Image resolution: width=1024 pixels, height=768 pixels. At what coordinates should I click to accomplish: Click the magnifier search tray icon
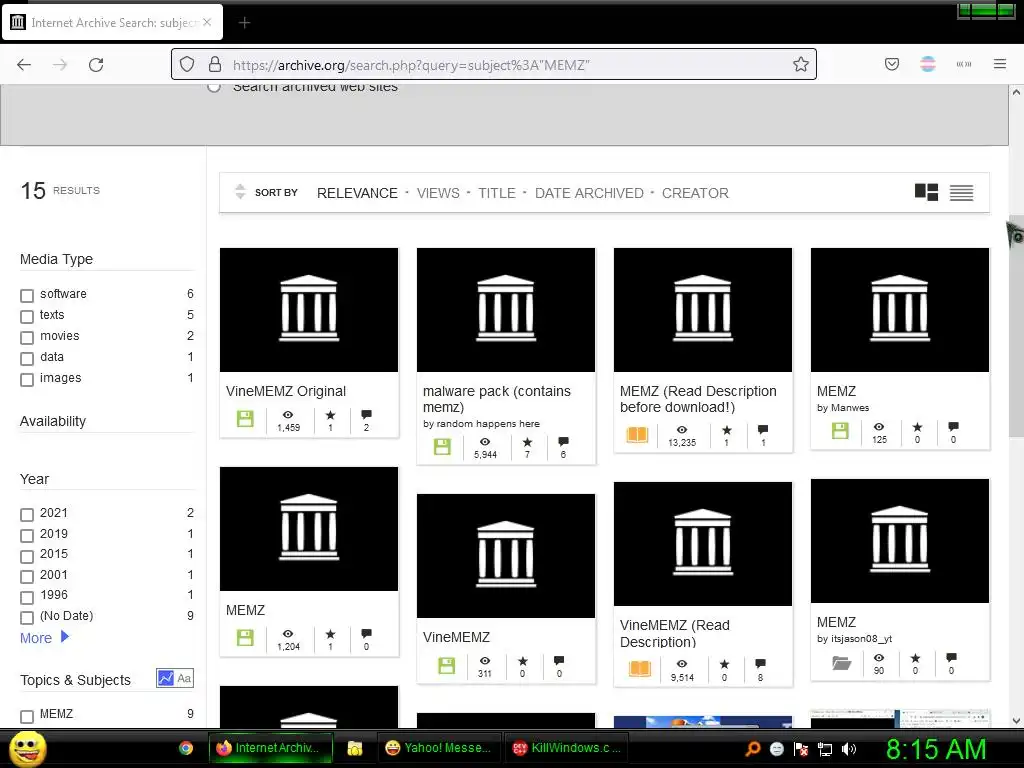[753, 749]
